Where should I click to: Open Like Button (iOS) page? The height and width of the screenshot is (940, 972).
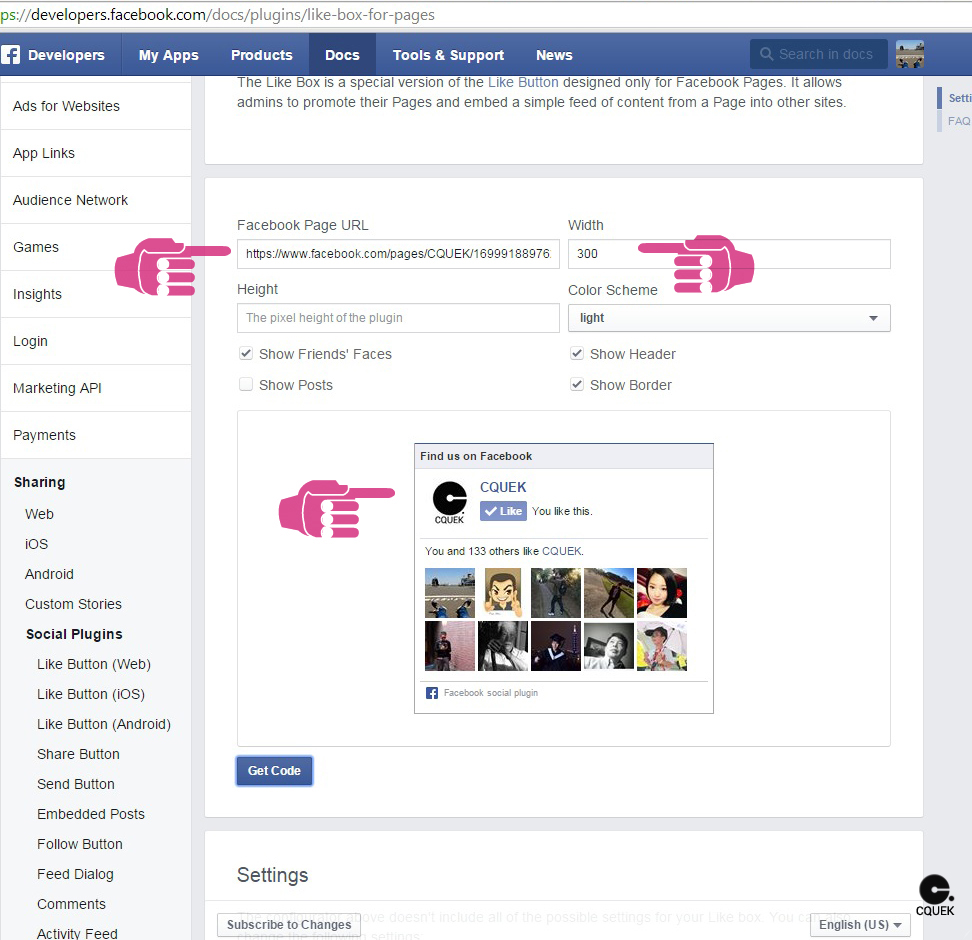coord(91,694)
